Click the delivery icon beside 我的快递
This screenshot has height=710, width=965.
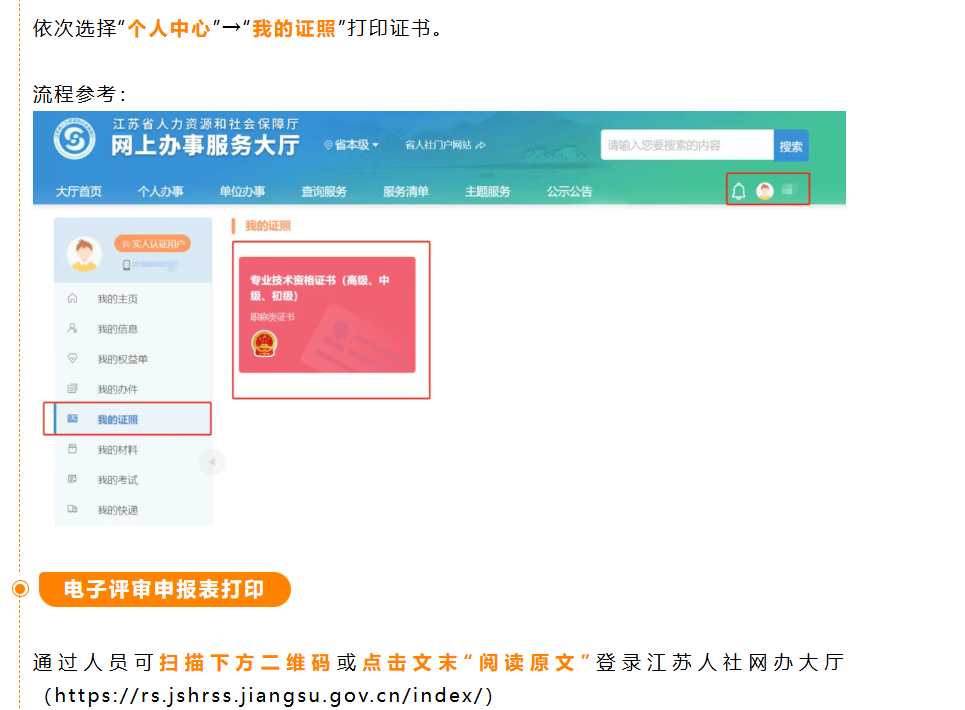click(72, 510)
